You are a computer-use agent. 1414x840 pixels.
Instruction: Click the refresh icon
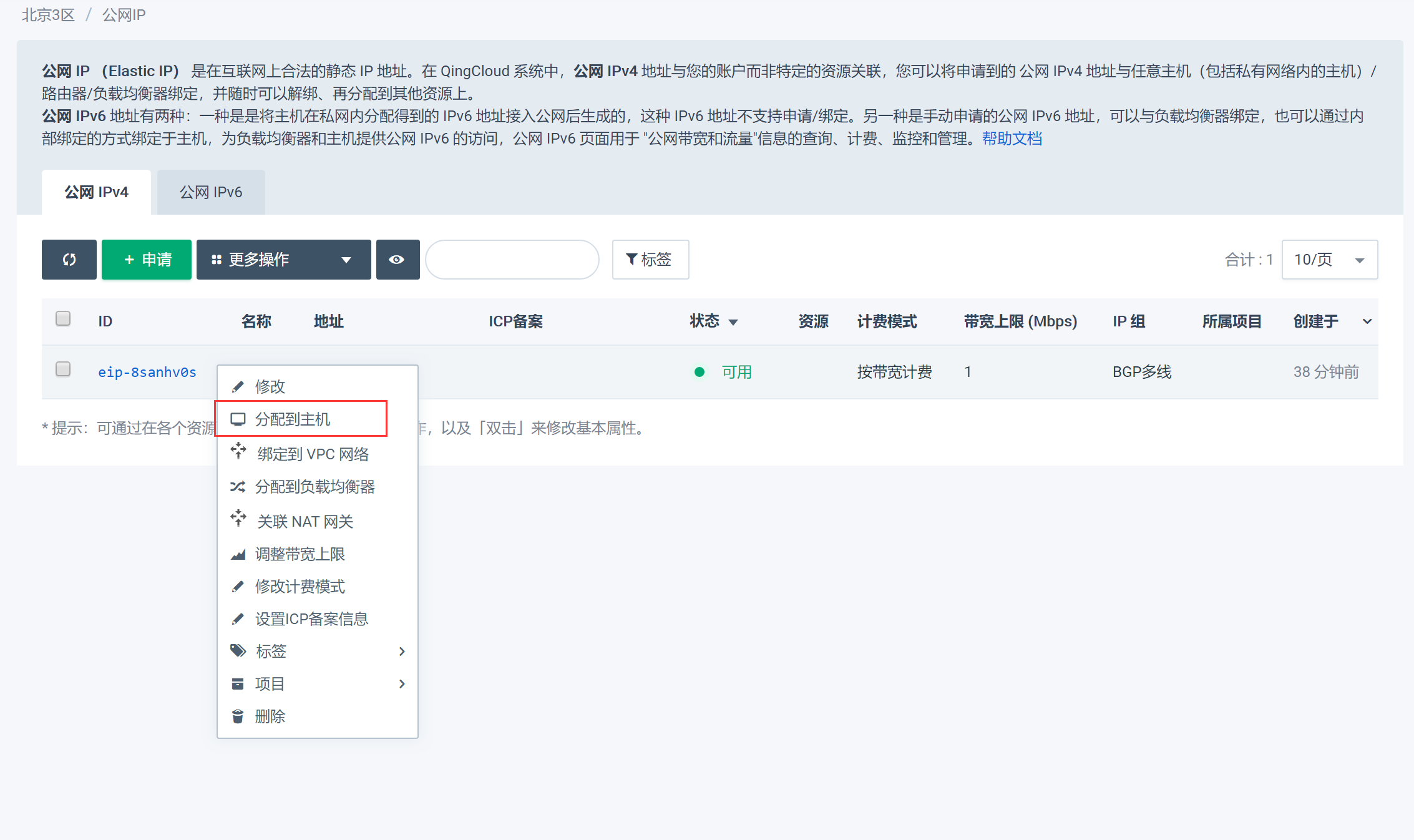pyautogui.click(x=69, y=260)
